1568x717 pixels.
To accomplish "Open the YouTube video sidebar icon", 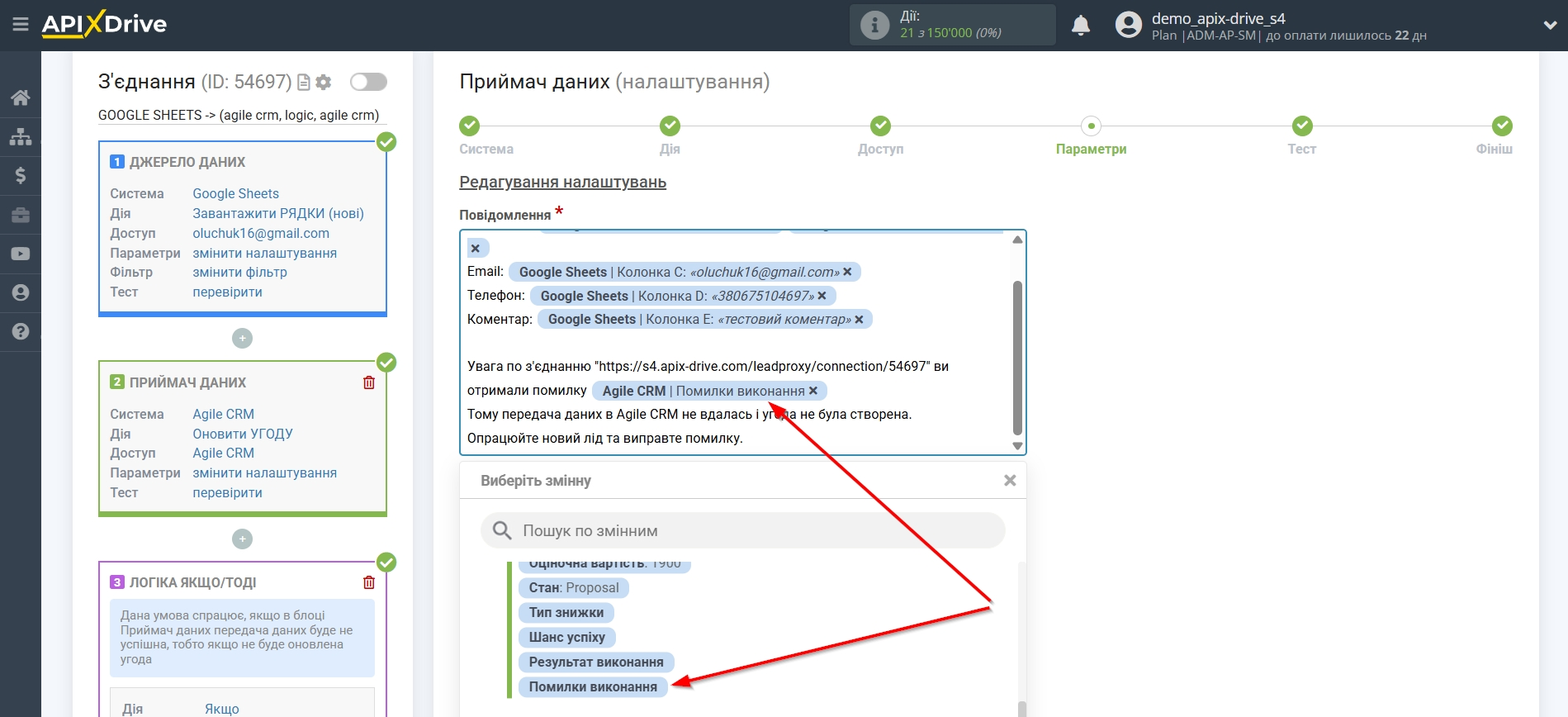I will click(21, 254).
